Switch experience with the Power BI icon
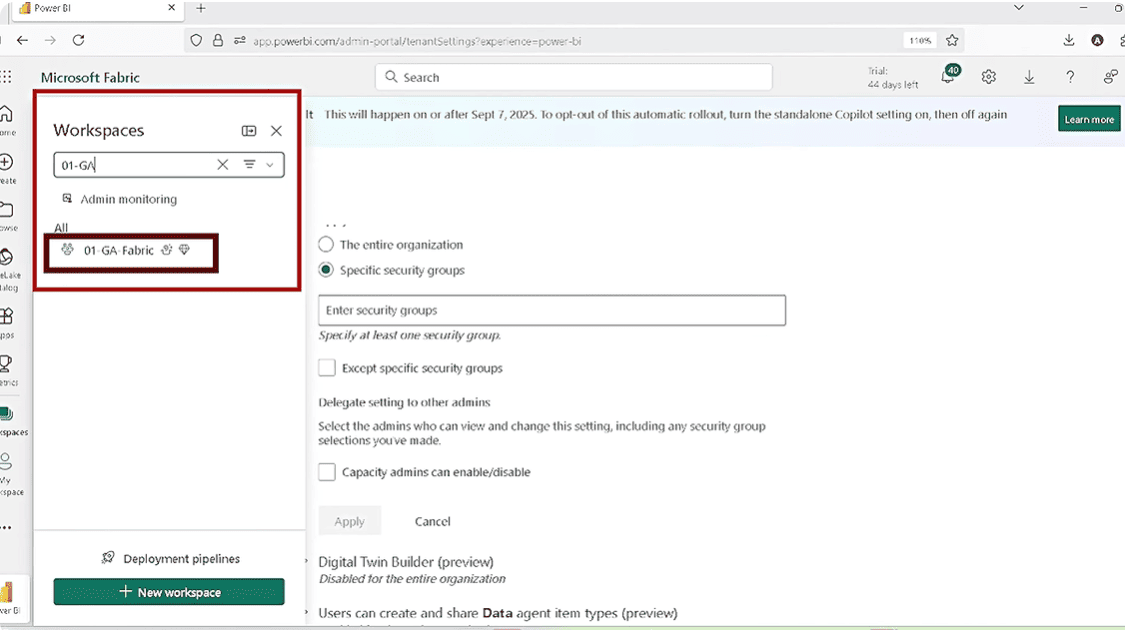 click(9, 597)
